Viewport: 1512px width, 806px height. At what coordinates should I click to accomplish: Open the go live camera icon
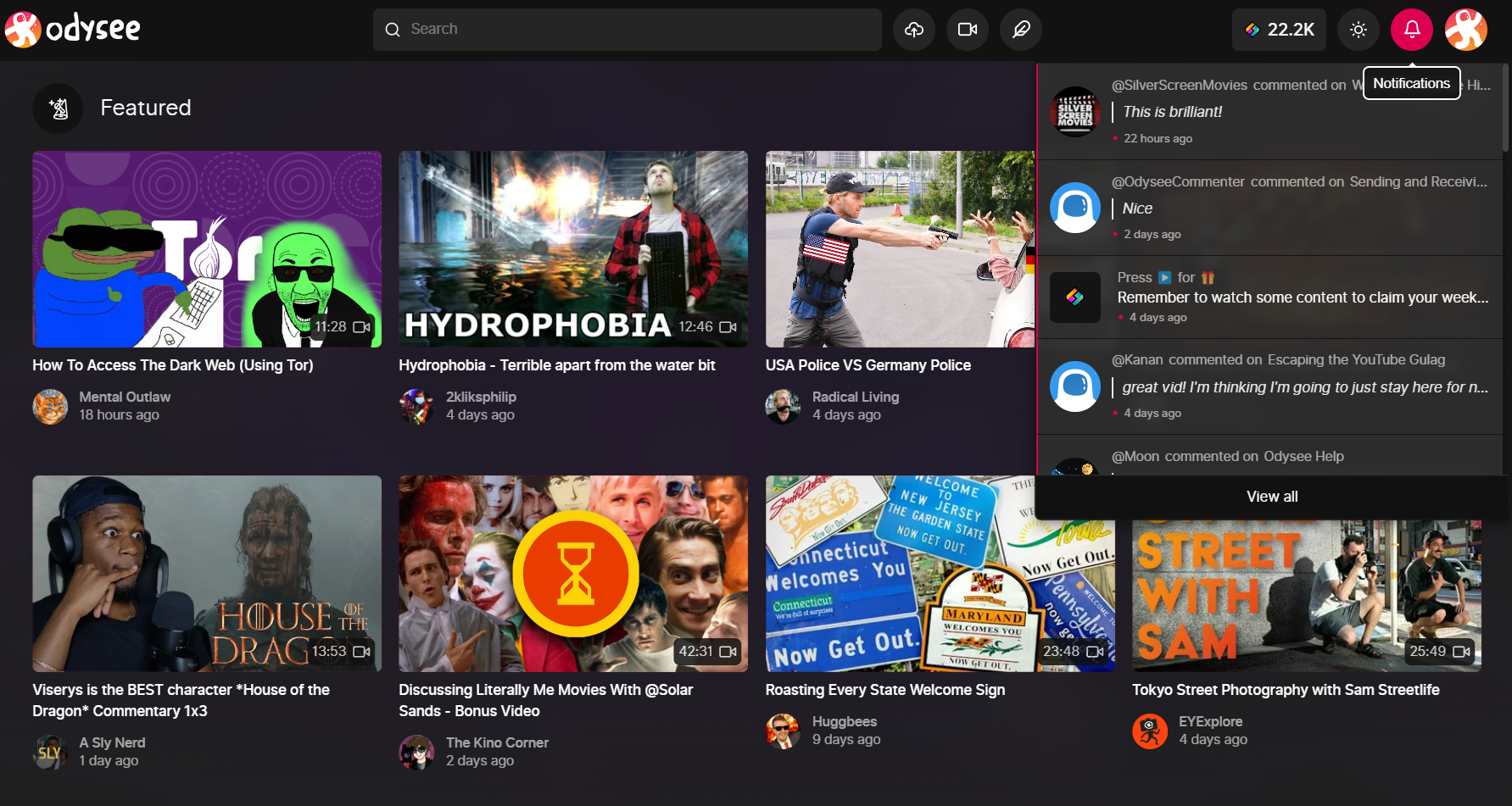(x=968, y=30)
